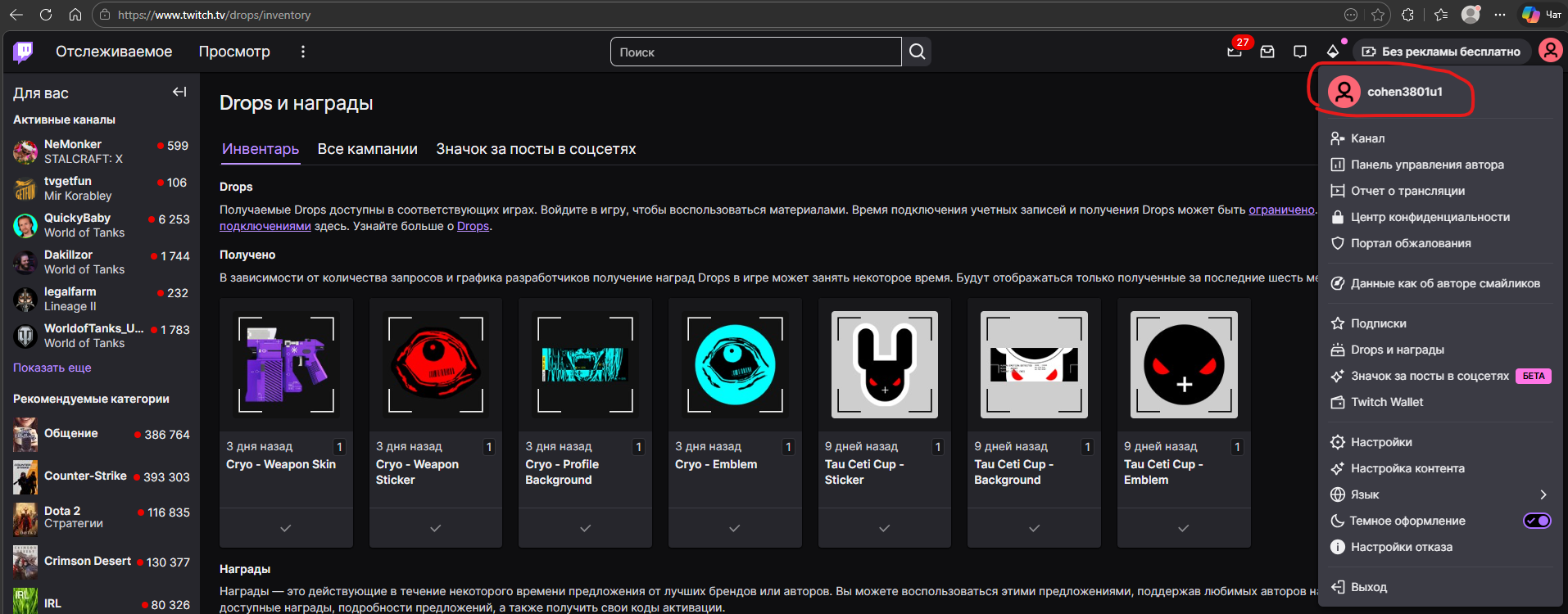The image size is (1568, 614).
Task: Switch to the All Campaigns tab
Action: [x=367, y=149]
